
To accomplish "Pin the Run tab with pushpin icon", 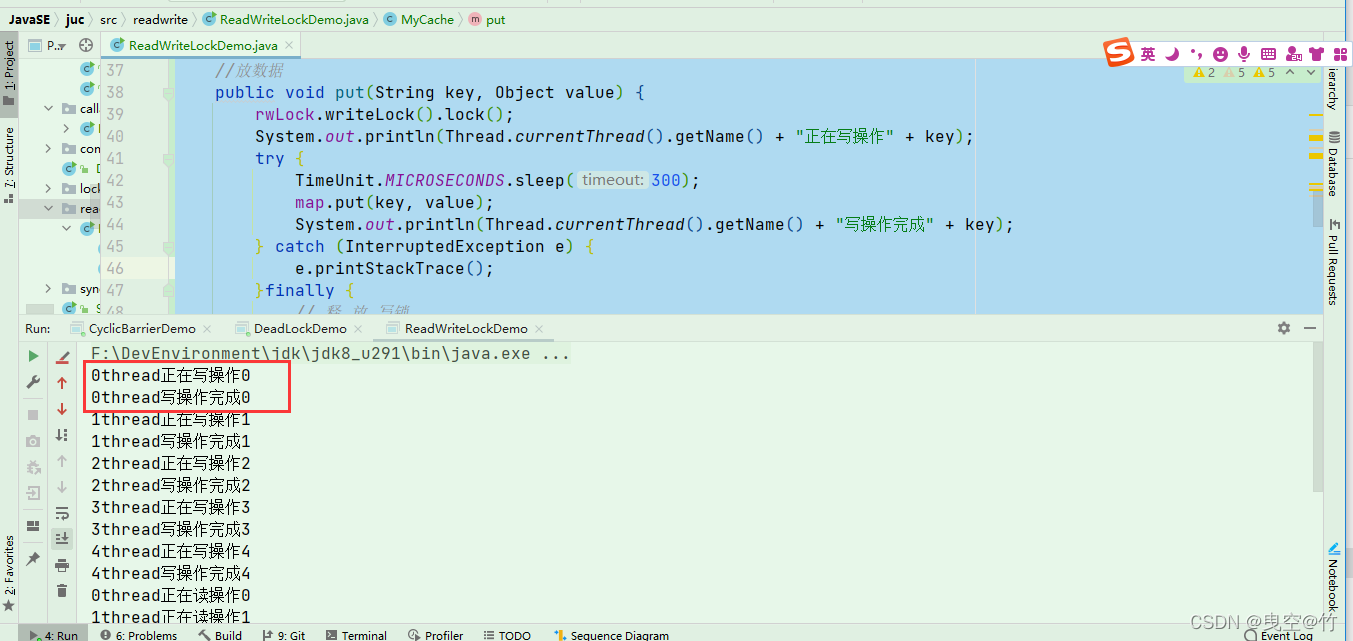I will pyautogui.click(x=33, y=559).
